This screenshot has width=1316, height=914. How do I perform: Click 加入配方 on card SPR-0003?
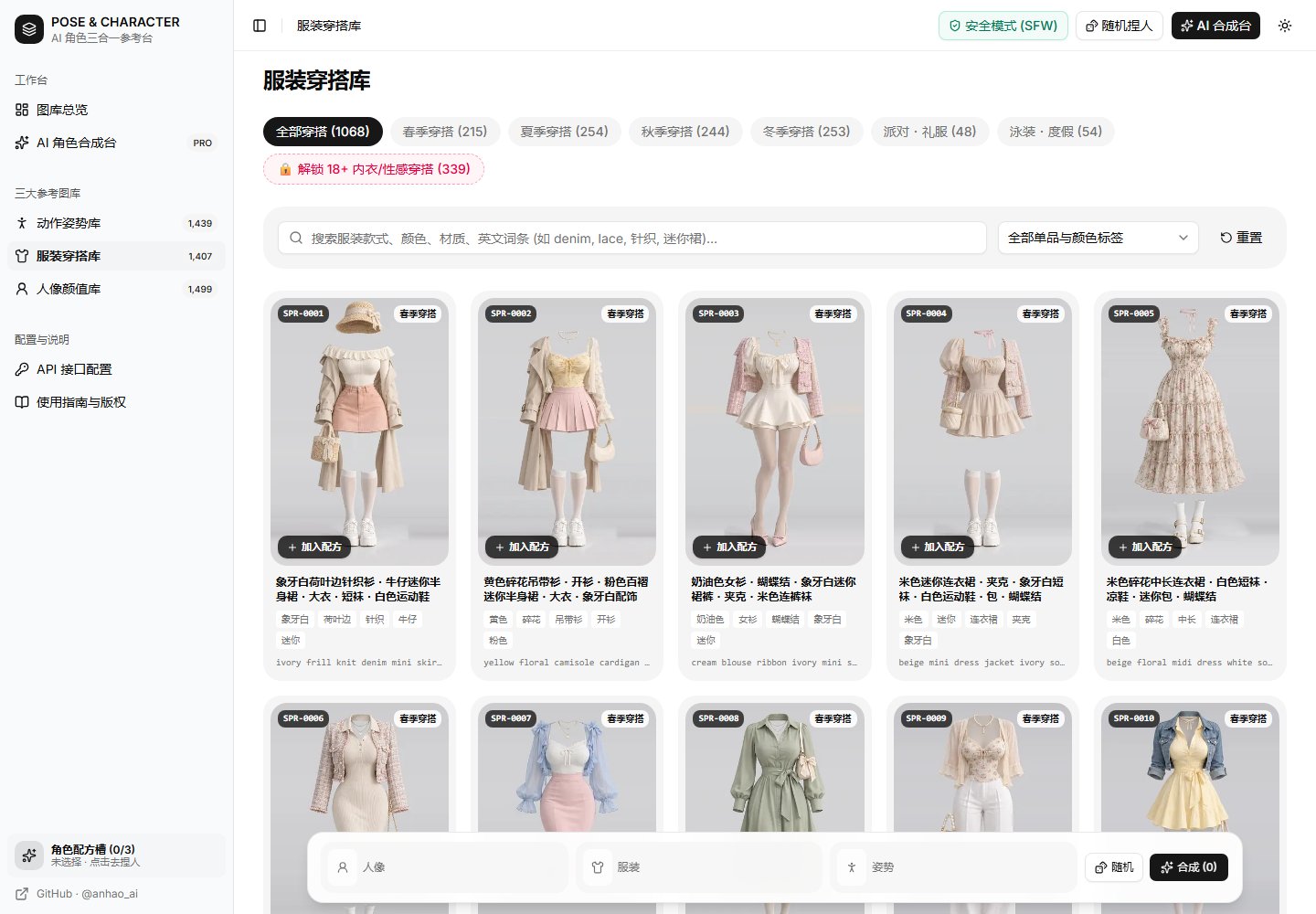click(729, 547)
